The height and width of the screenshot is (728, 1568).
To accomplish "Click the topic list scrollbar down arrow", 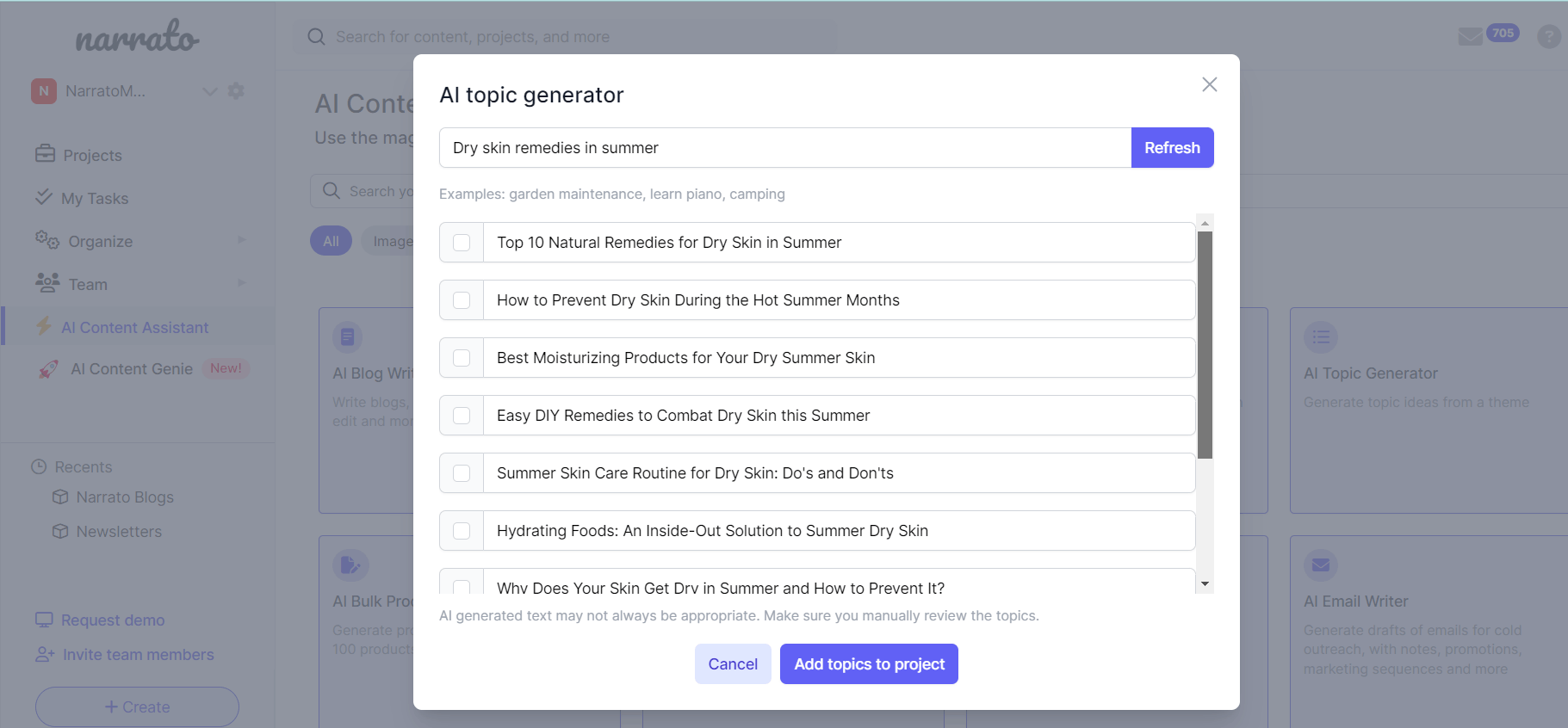I will pyautogui.click(x=1205, y=584).
